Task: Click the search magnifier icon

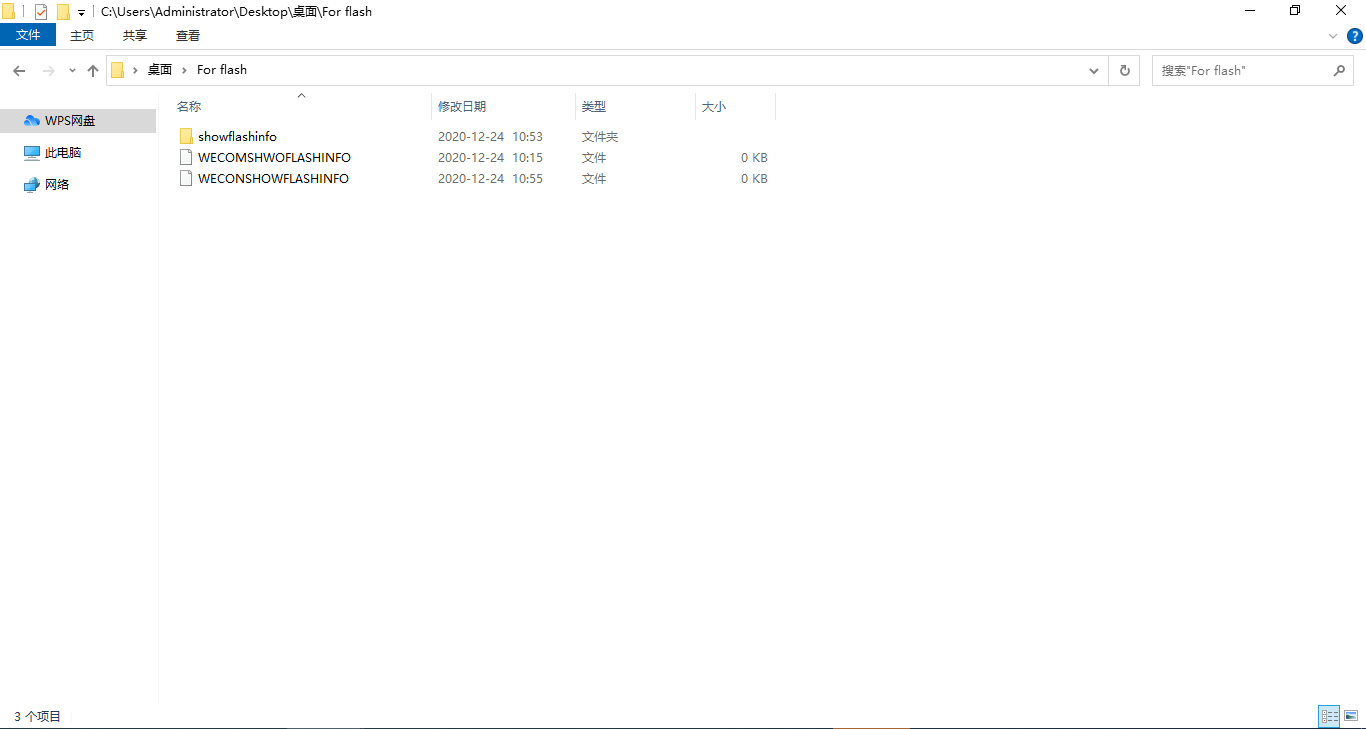Action: (1339, 71)
